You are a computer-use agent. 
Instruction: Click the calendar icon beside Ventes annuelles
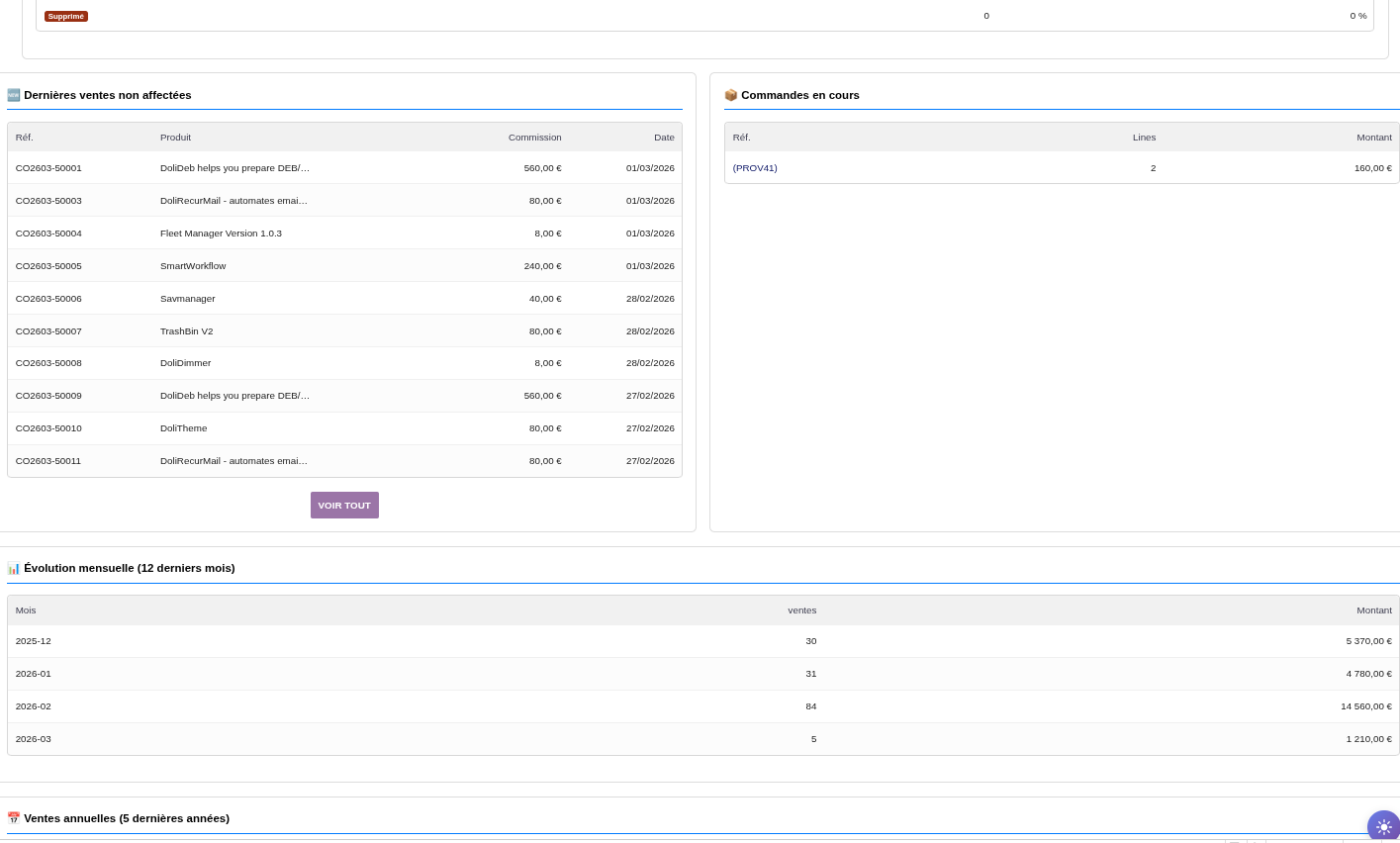point(14,818)
